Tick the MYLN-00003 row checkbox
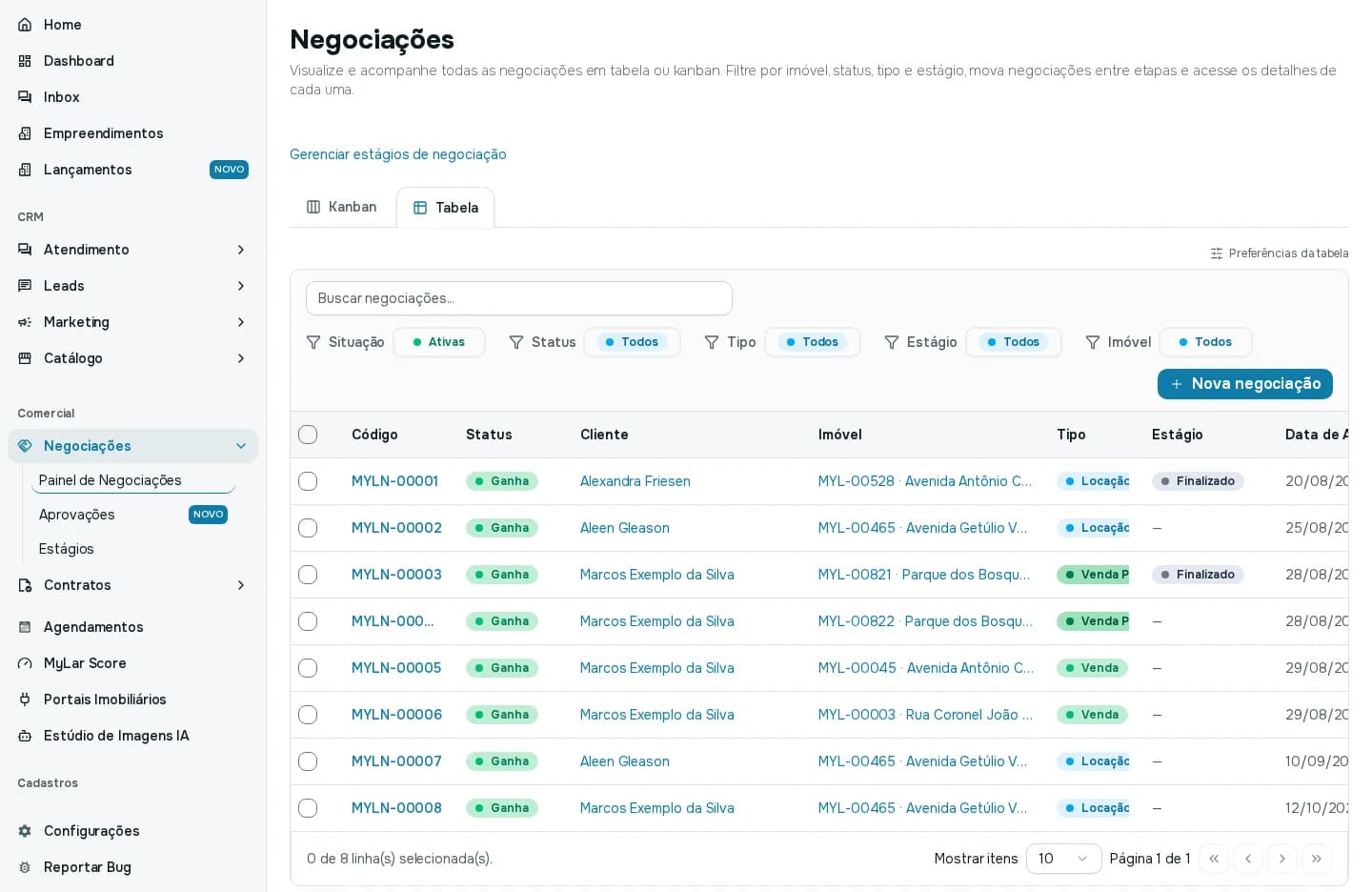The image size is (1372, 892). click(308, 575)
